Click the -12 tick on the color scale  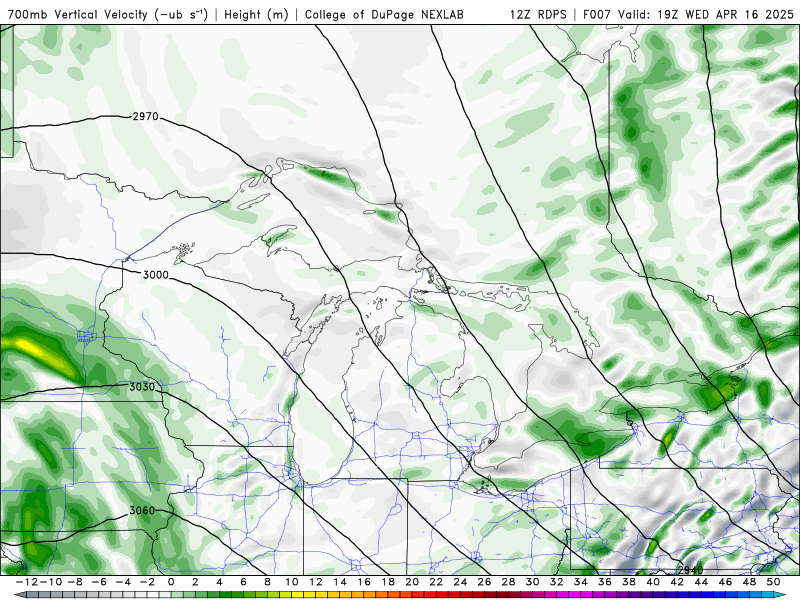point(26,582)
